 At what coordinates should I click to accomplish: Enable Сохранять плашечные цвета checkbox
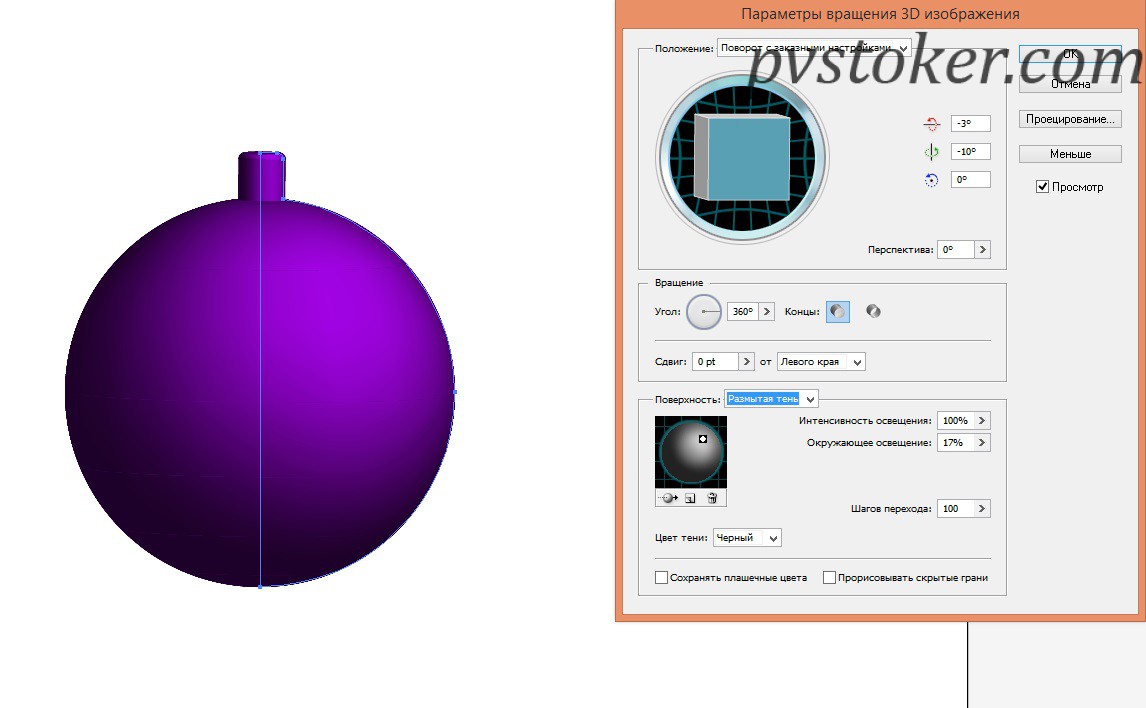(661, 577)
